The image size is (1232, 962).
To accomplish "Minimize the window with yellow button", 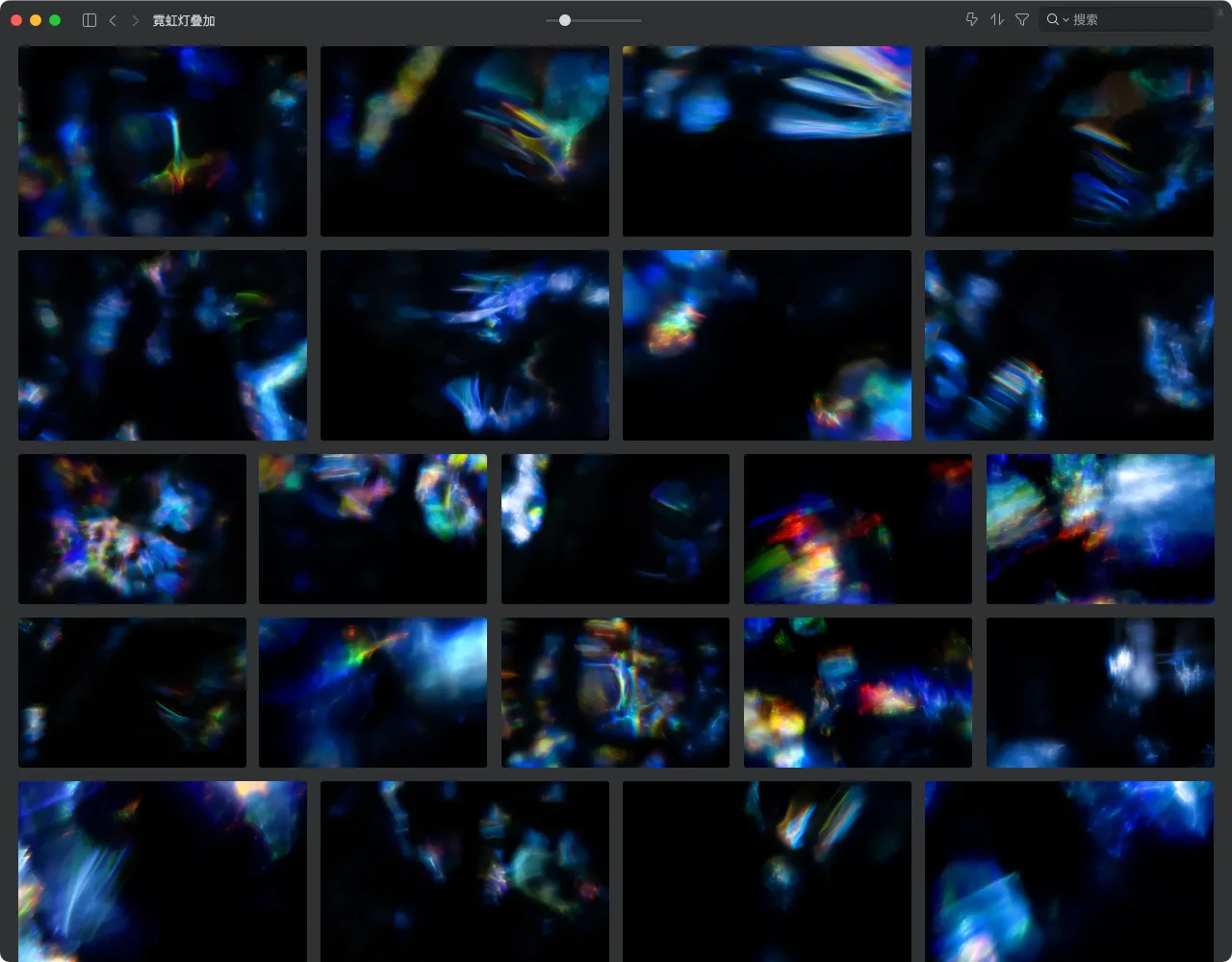I will pyautogui.click(x=36, y=20).
